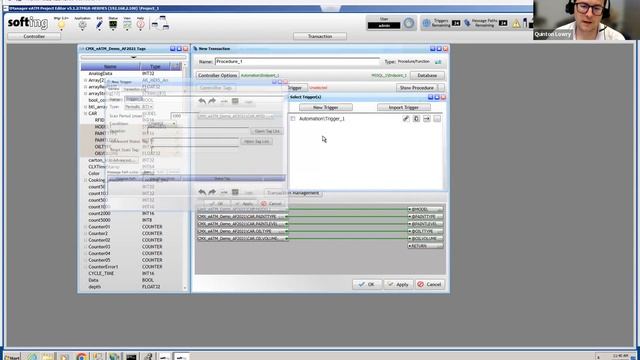Viewport: 640px width, 360px height.
Task: Select the Counter05 tag row
Action: 131,260
